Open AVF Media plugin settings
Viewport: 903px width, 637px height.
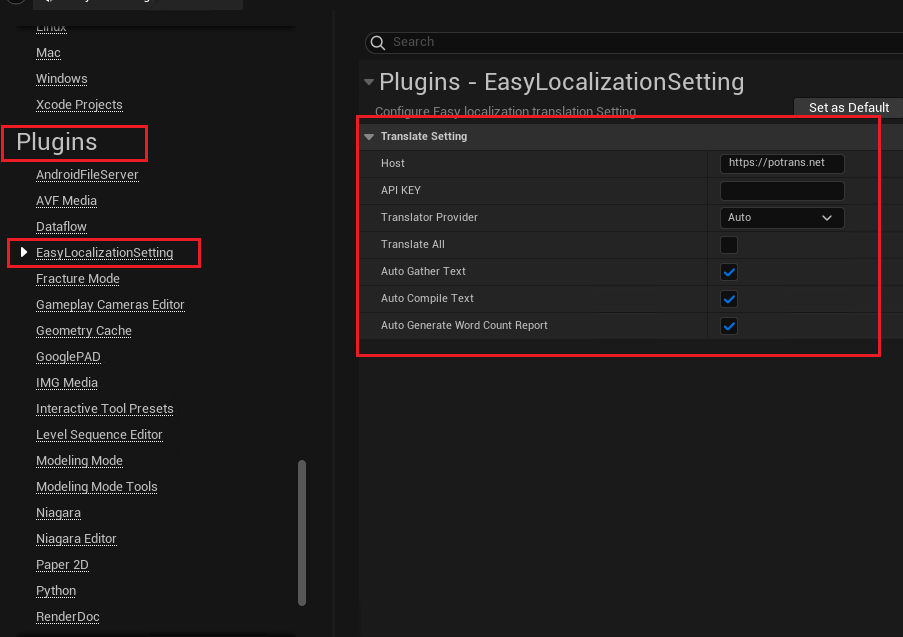66,200
